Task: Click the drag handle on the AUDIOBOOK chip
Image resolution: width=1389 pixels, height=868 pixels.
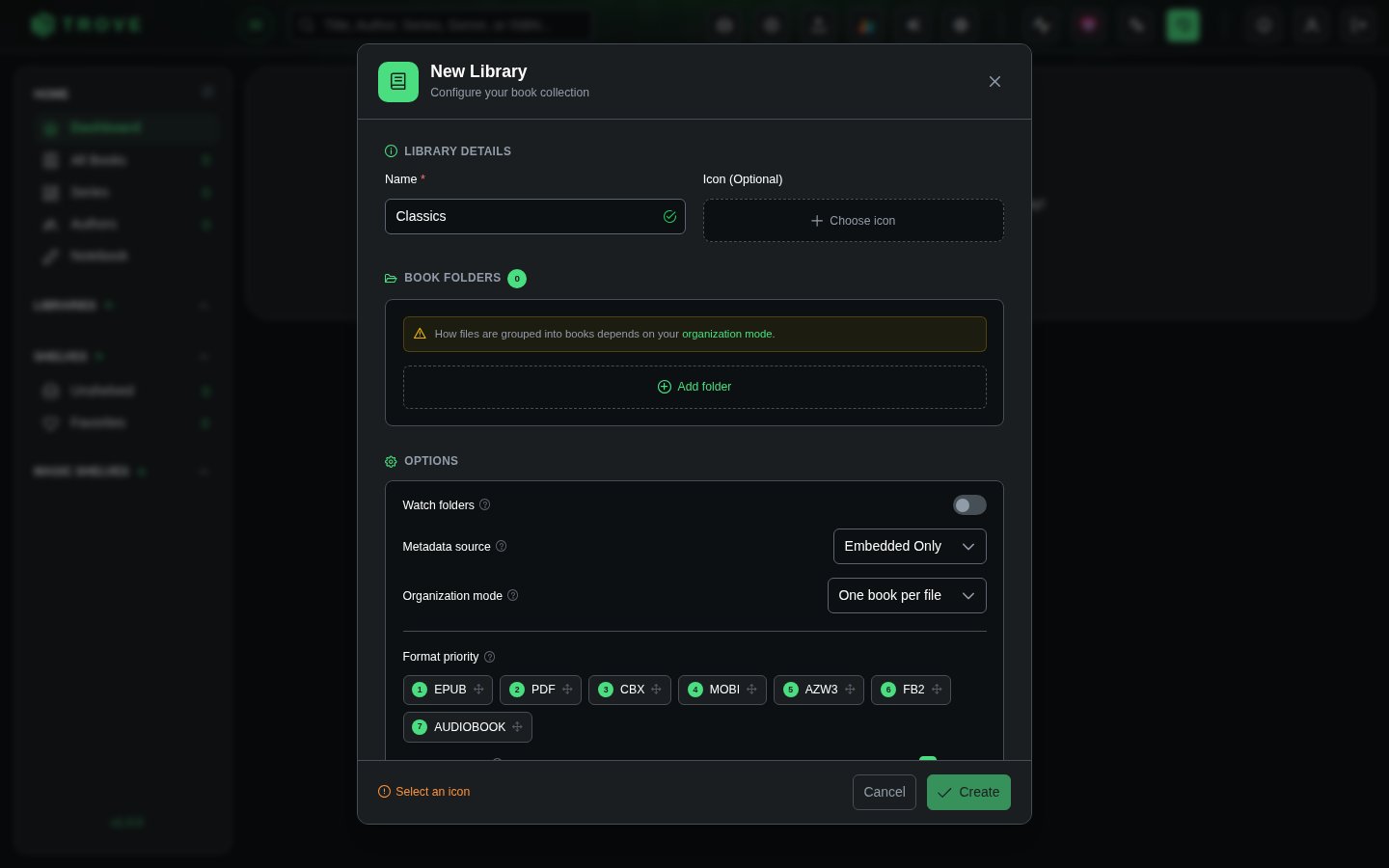Action: 517,727
